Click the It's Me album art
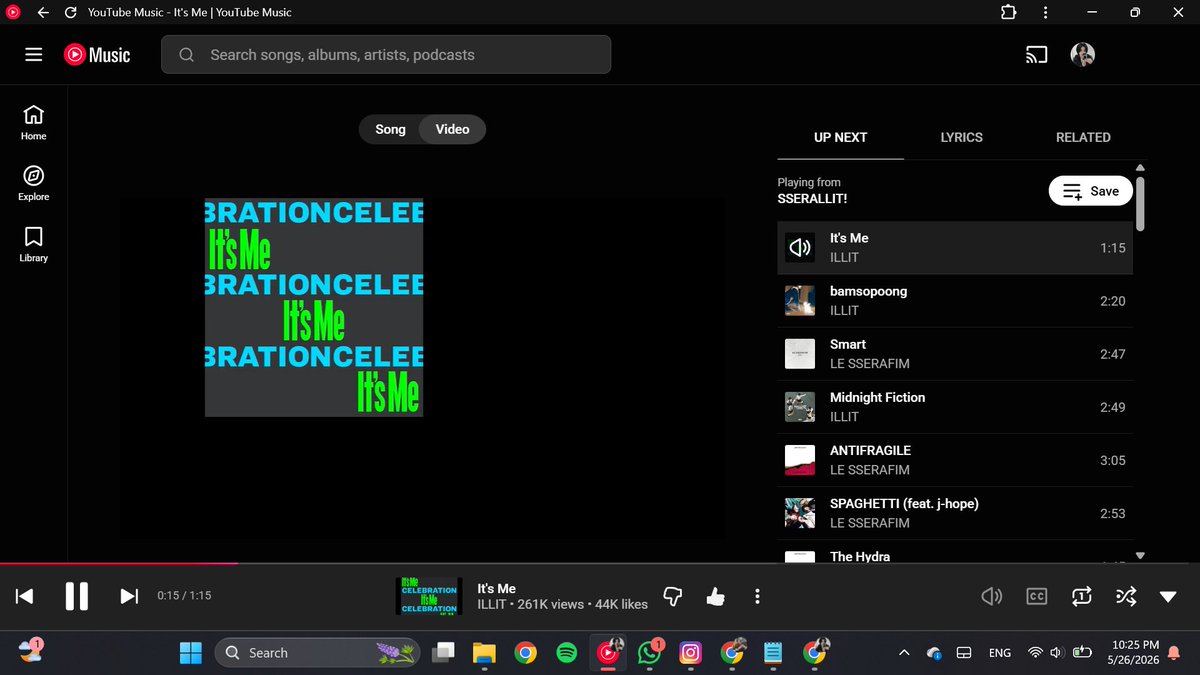The height and width of the screenshot is (675, 1200). (x=314, y=308)
